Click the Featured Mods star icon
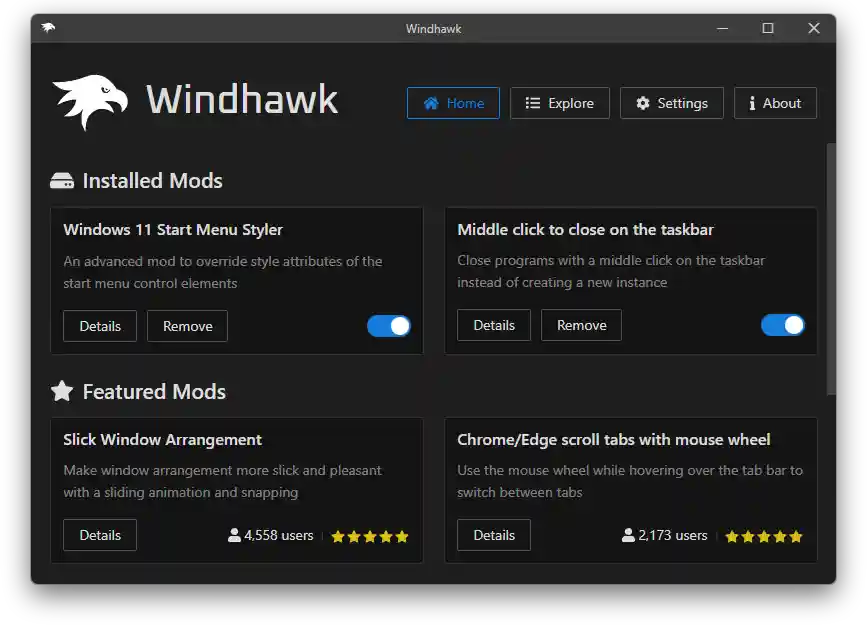The height and width of the screenshot is (625, 867). 61,391
